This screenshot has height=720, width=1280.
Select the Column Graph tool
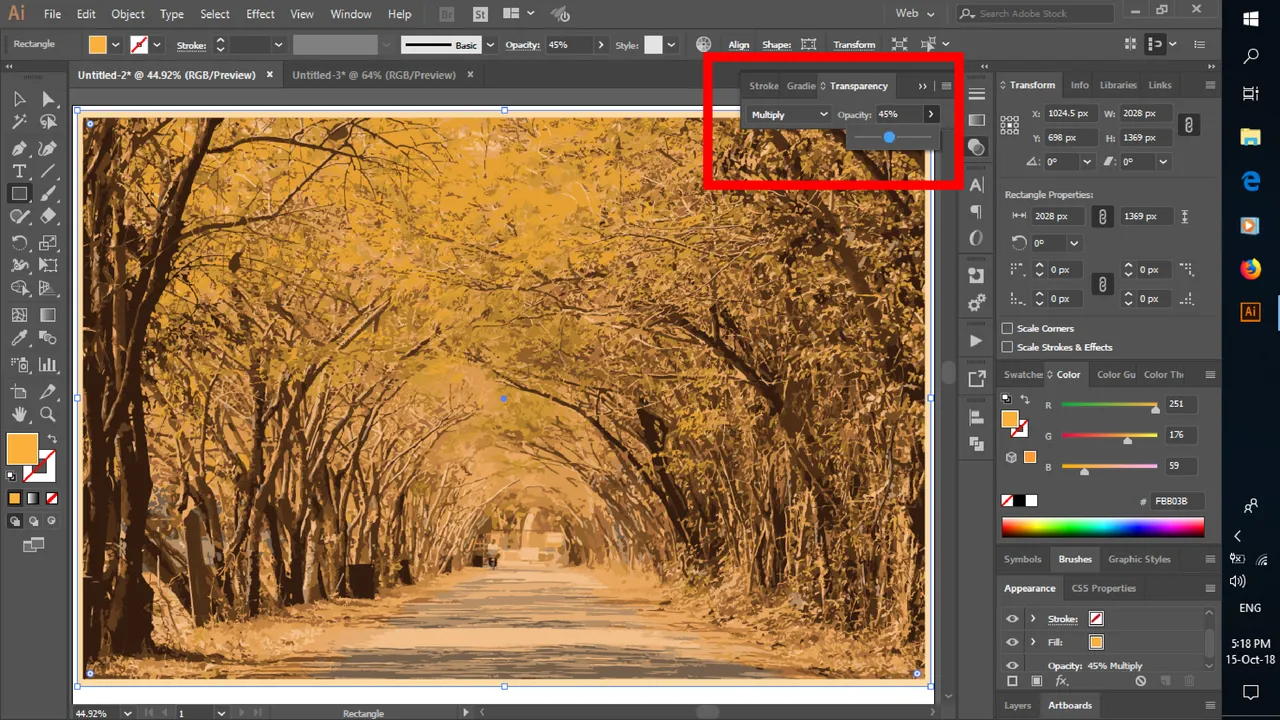coord(48,365)
